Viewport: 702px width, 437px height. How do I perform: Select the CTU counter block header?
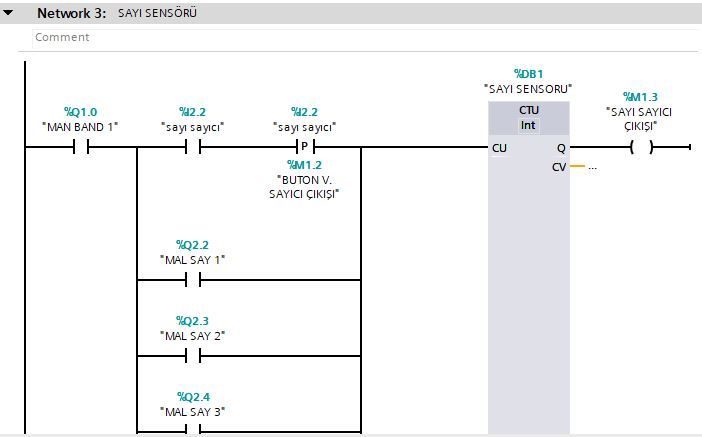coord(528,109)
